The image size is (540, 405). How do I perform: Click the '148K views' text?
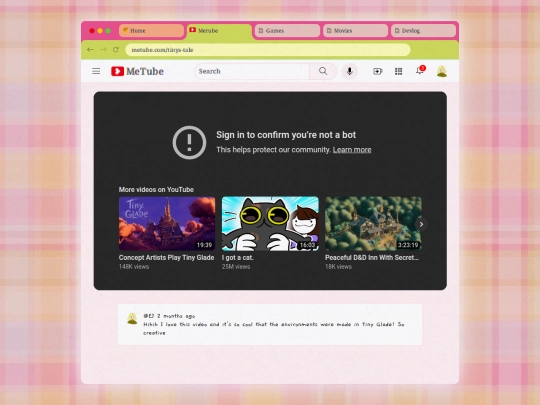pyautogui.click(x=134, y=267)
